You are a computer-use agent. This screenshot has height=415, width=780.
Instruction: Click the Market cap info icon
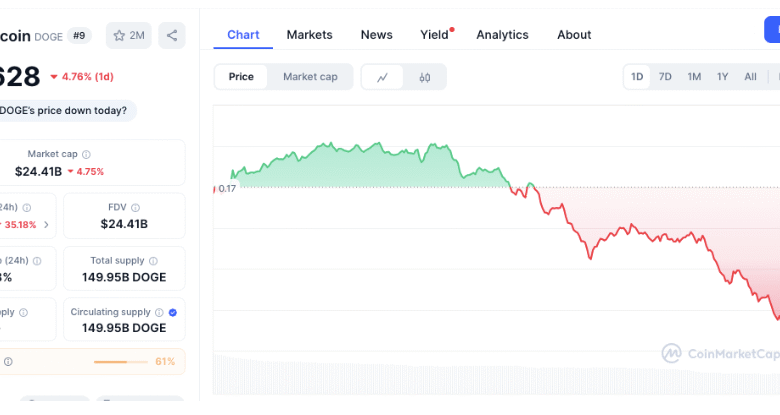[x=86, y=154]
